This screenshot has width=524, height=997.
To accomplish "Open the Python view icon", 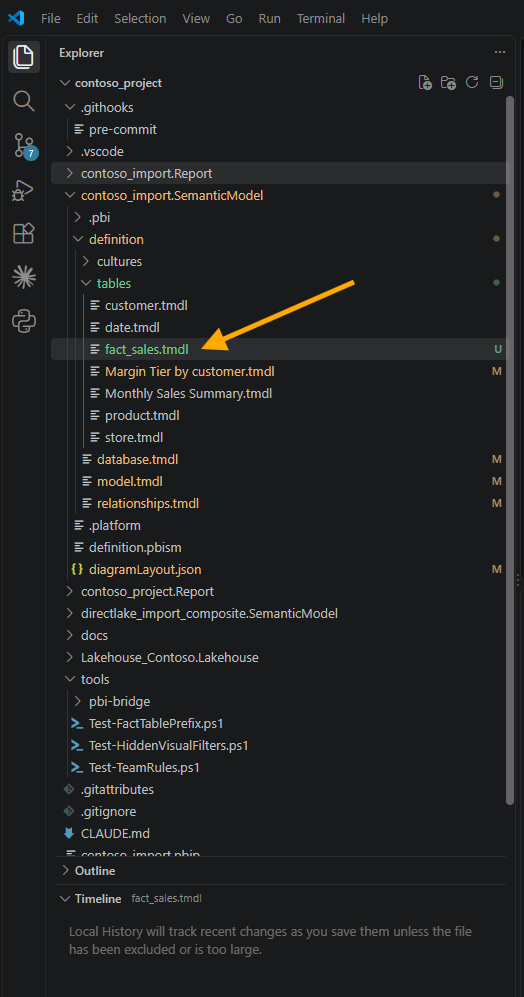I will coord(24,321).
